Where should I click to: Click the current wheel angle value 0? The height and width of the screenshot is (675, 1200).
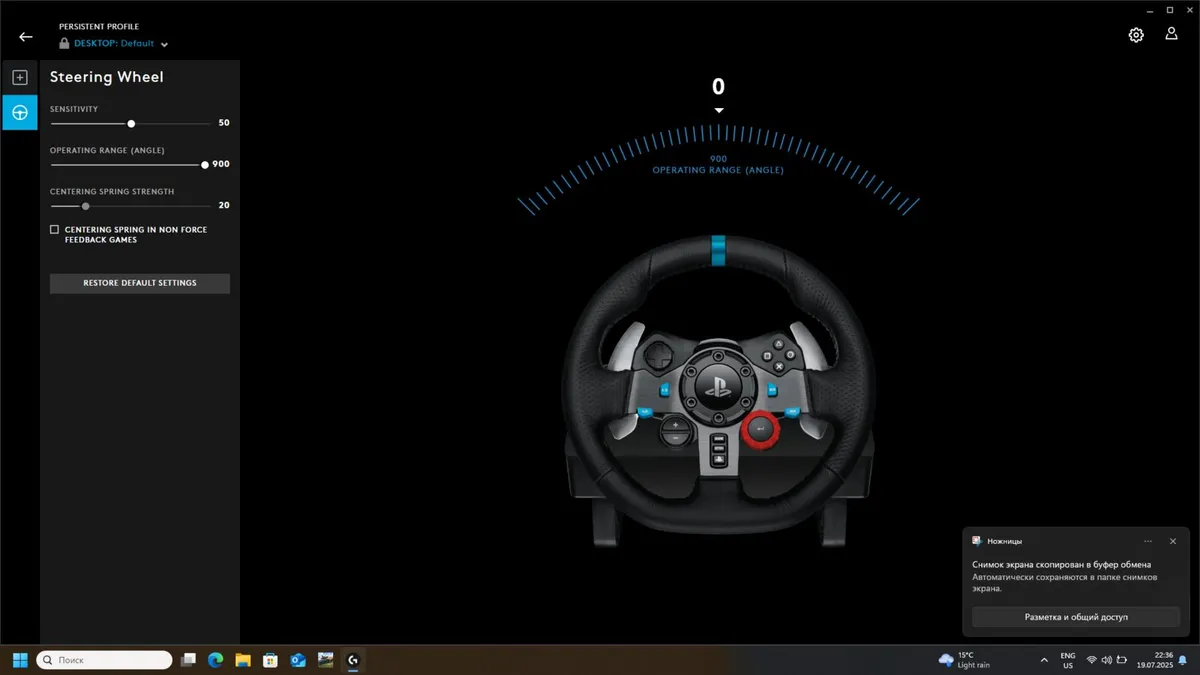point(718,87)
